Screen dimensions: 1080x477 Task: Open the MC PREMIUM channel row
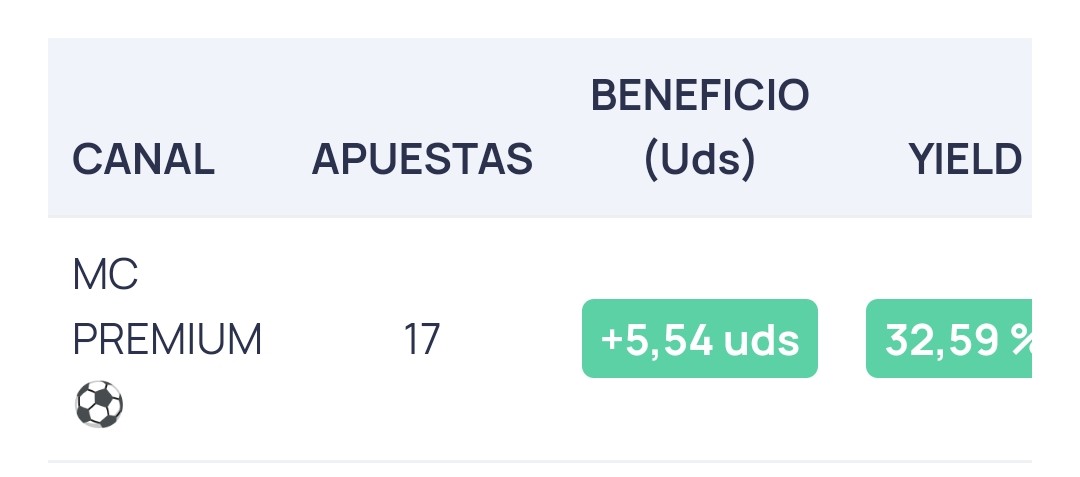click(x=540, y=339)
